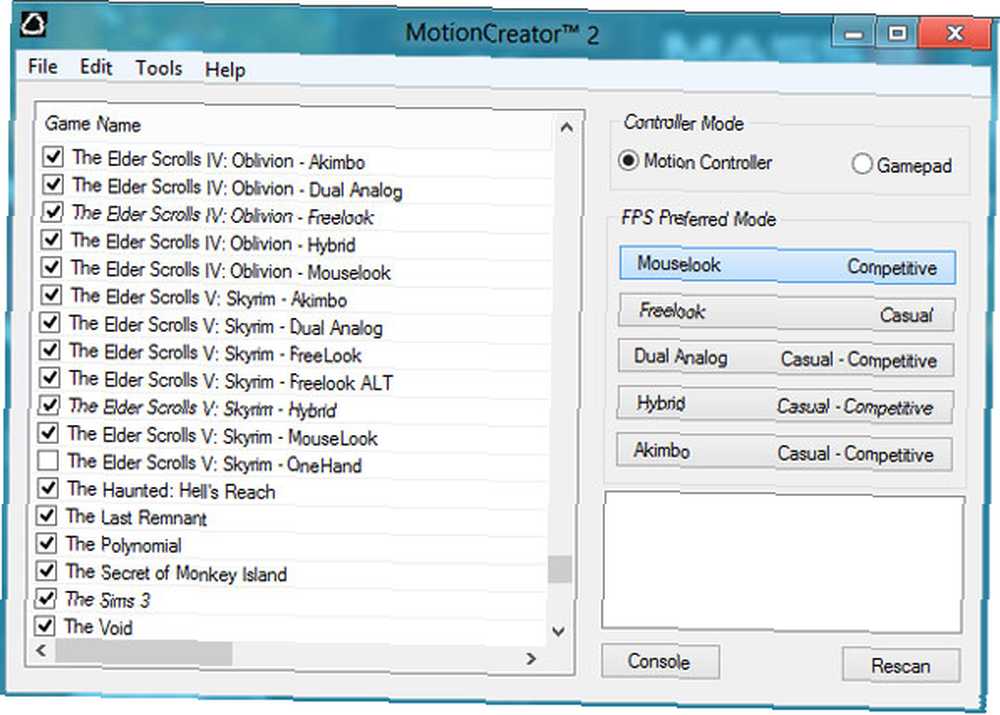Uncheck Oblivion - Hybrid checkbox
This screenshot has height=715, width=1000.
52,240
